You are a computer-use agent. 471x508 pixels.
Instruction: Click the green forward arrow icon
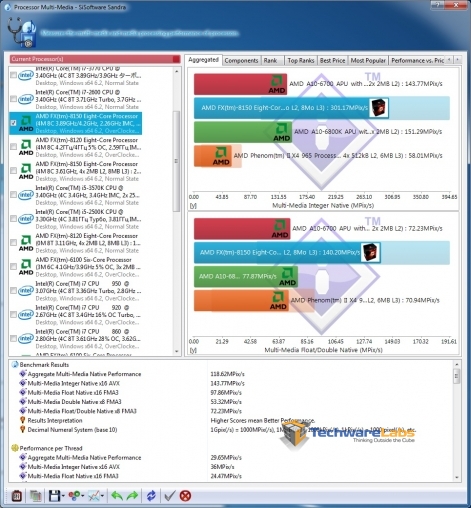[x=132, y=496]
